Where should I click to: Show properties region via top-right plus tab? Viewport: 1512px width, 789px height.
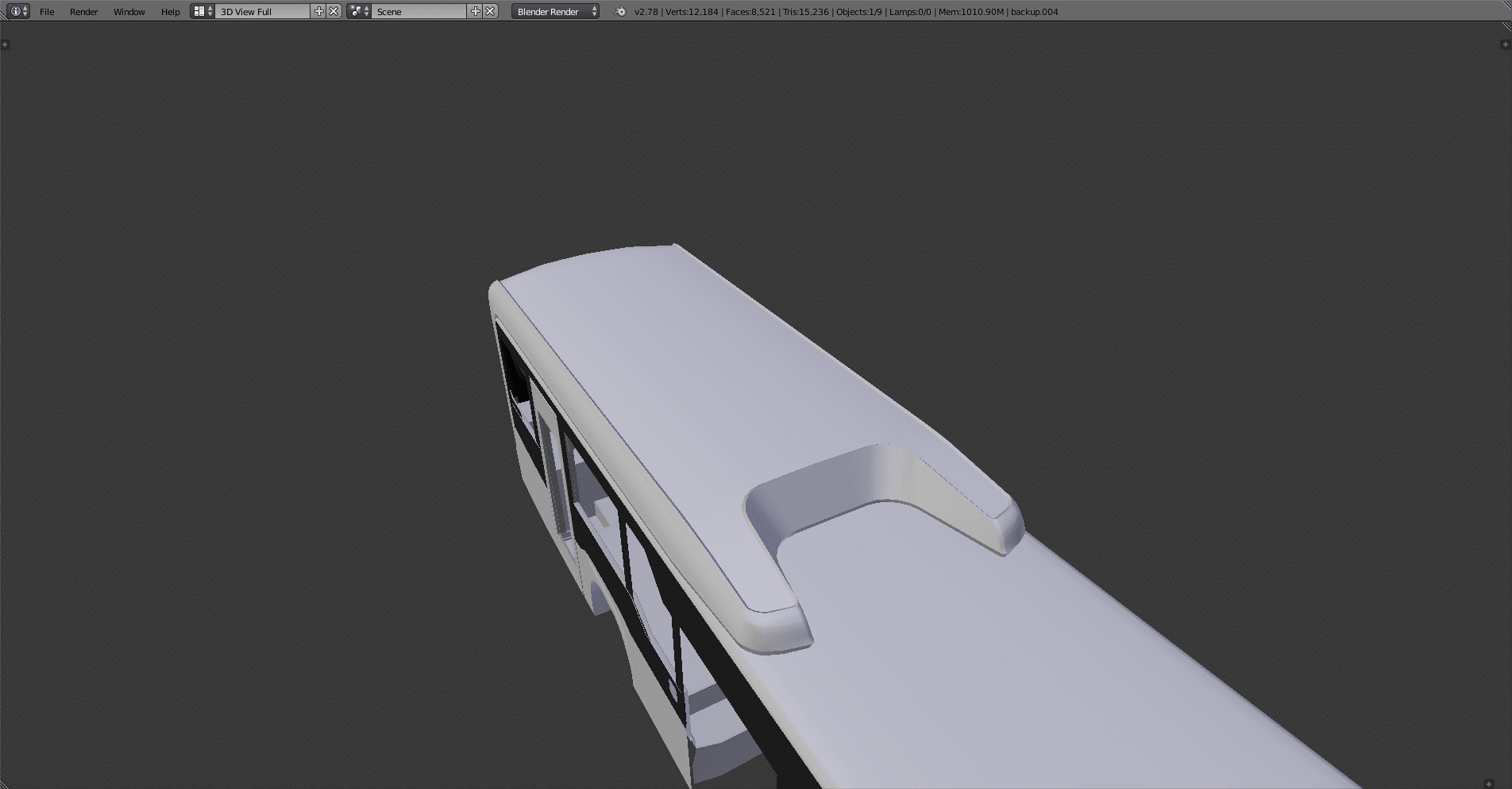click(1505, 44)
